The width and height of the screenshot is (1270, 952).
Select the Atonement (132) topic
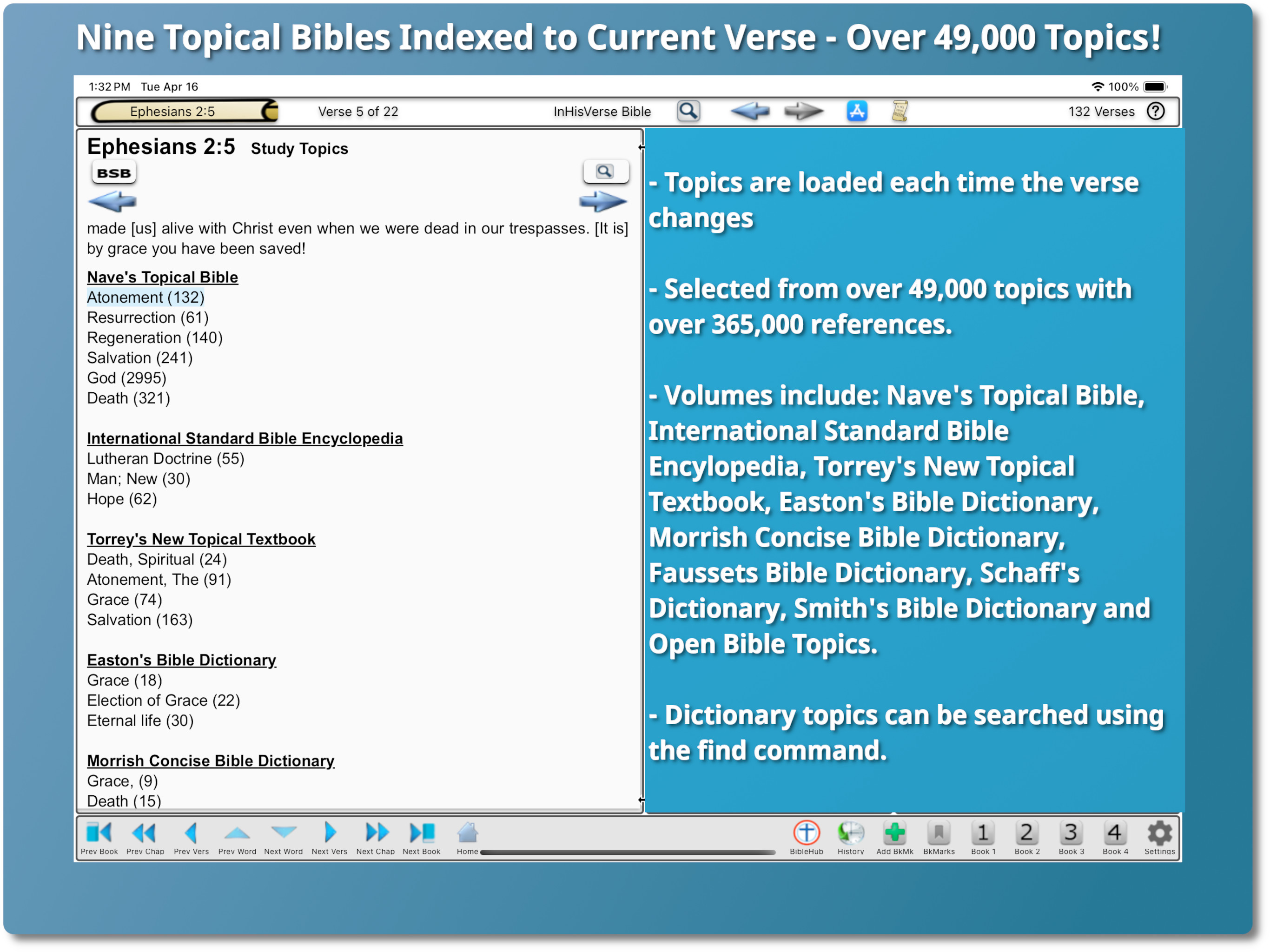tap(146, 297)
